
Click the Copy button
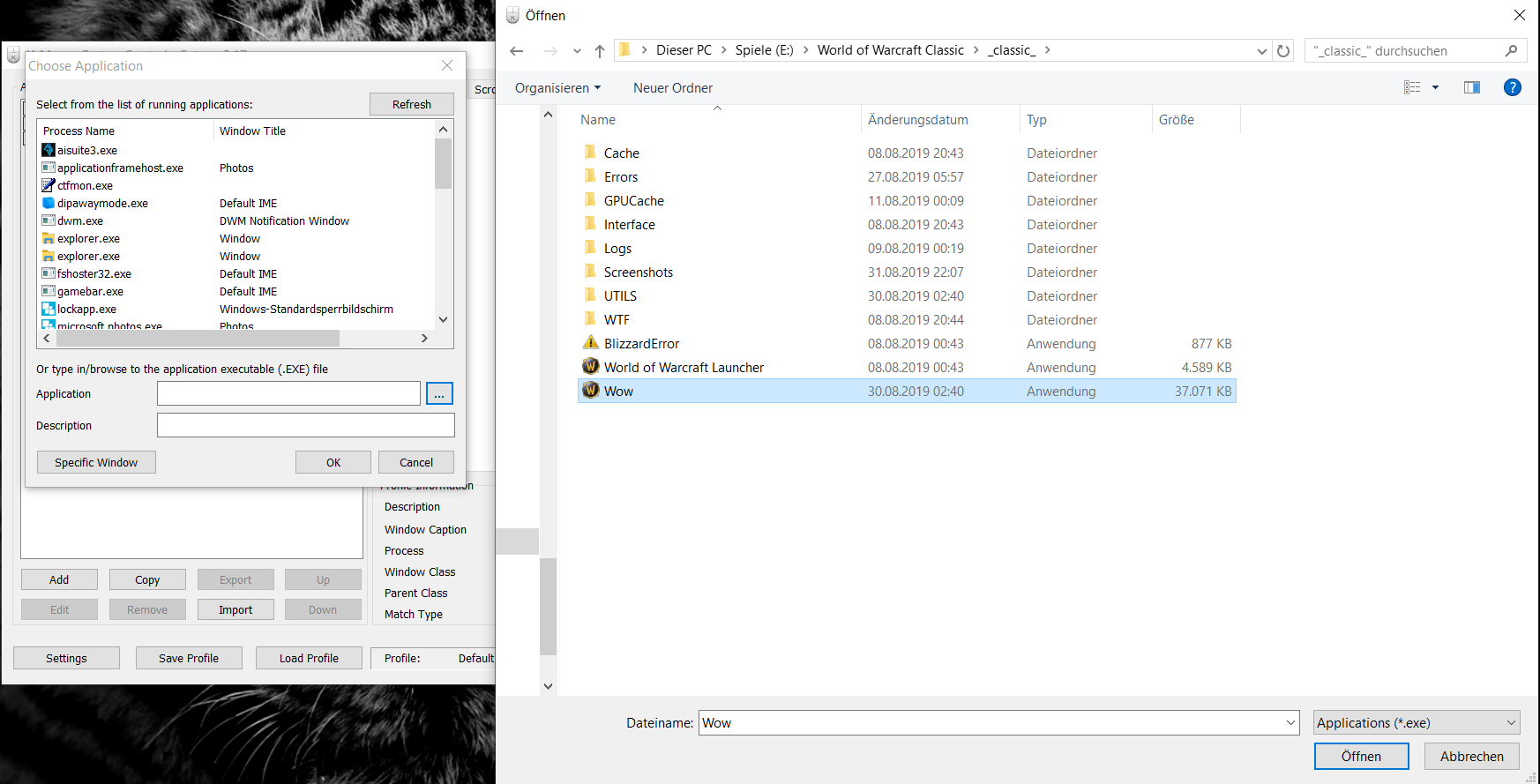click(x=147, y=579)
